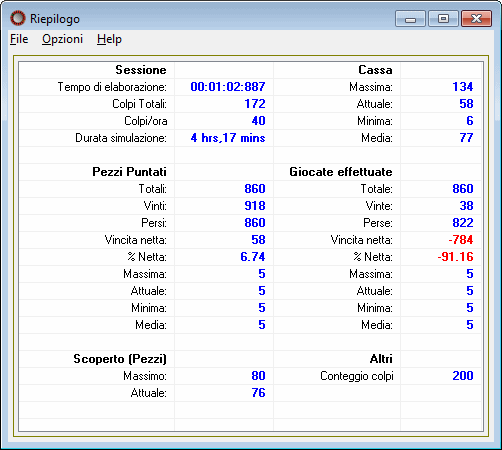Click the Giocate effettuate section header
Screen dimensions: 502x450
pos(341,172)
